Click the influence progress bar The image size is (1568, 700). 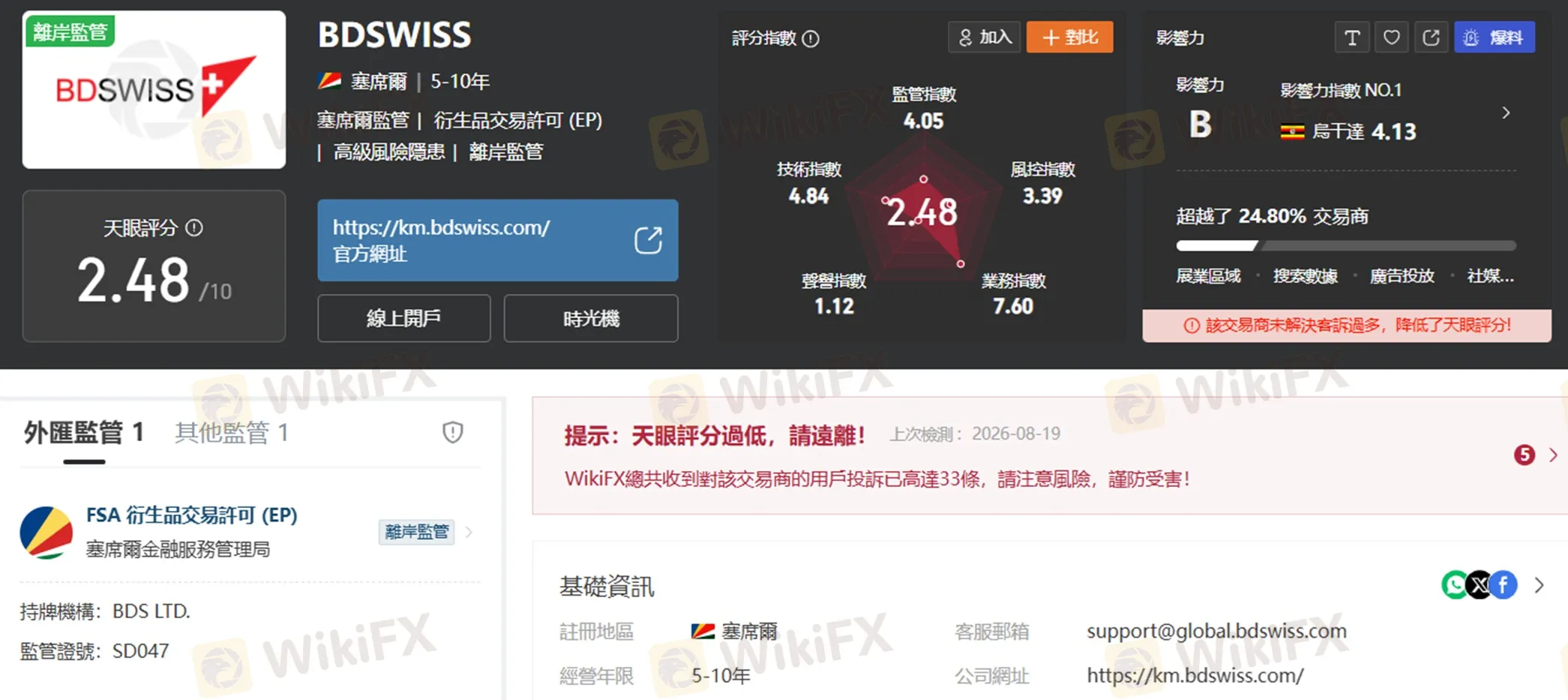pyautogui.click(x=1345, y=245)
